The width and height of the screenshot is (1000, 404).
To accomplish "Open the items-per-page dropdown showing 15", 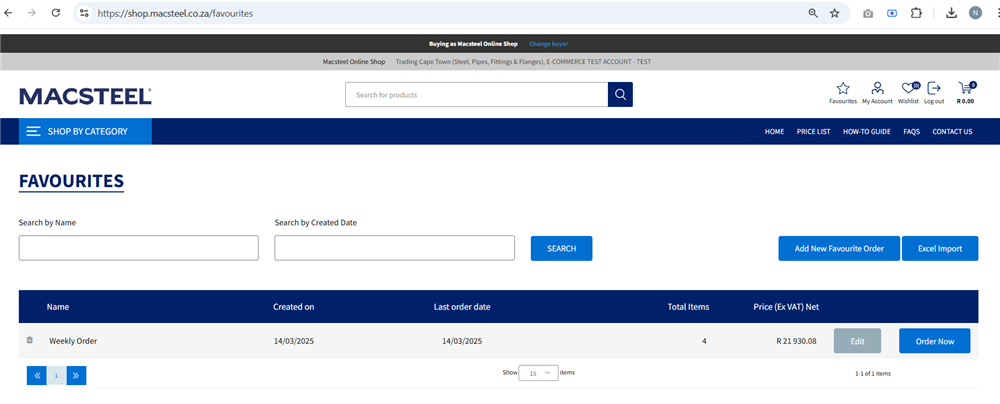I will coord(538,373).
